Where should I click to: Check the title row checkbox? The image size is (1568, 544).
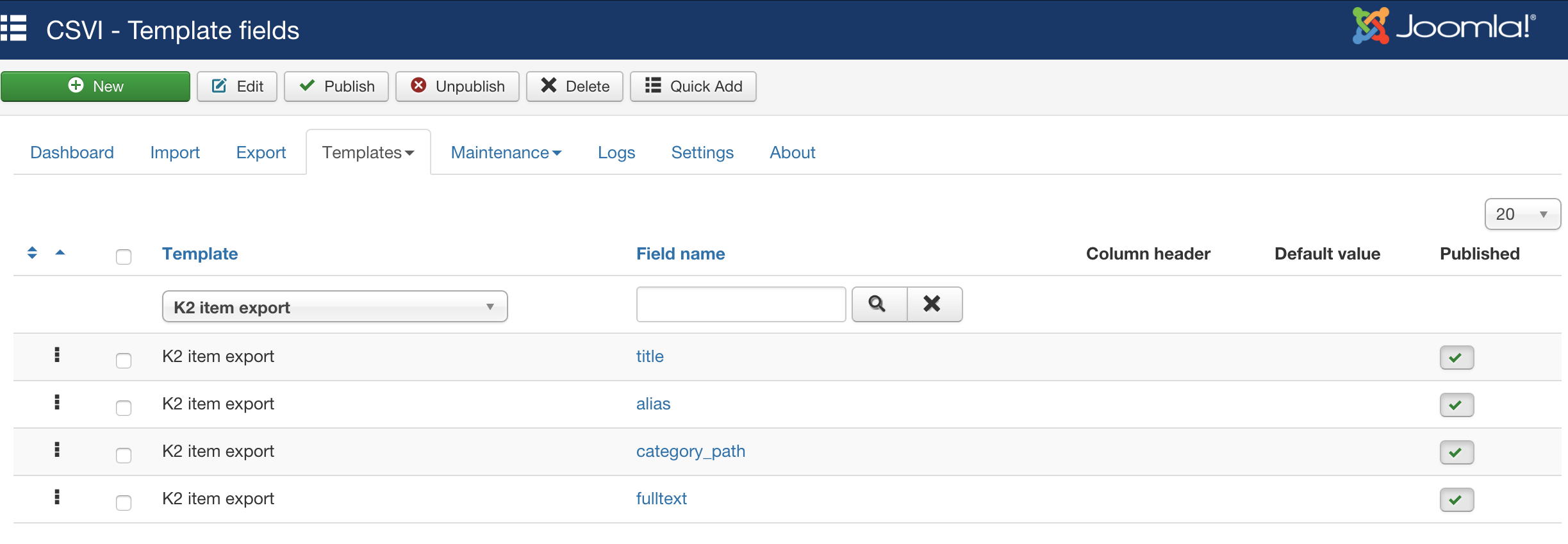click(x=124, y=360)
